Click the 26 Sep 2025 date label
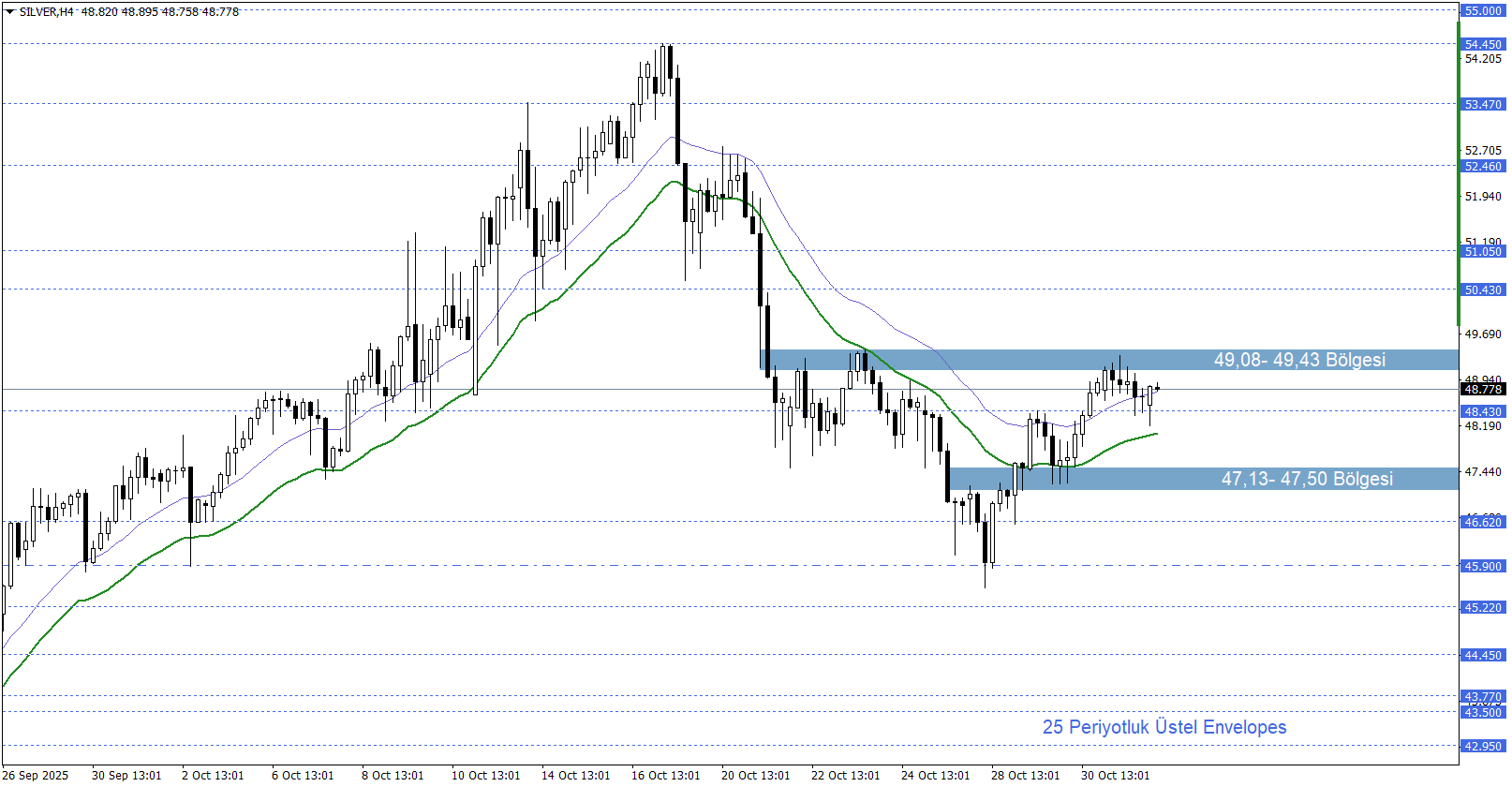1512x787 pixels. [36, 775]
